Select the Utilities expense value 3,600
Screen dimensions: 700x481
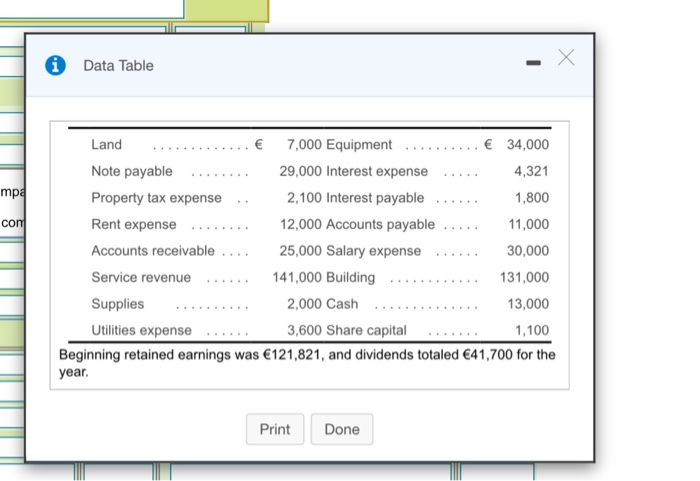coord(304,330)
